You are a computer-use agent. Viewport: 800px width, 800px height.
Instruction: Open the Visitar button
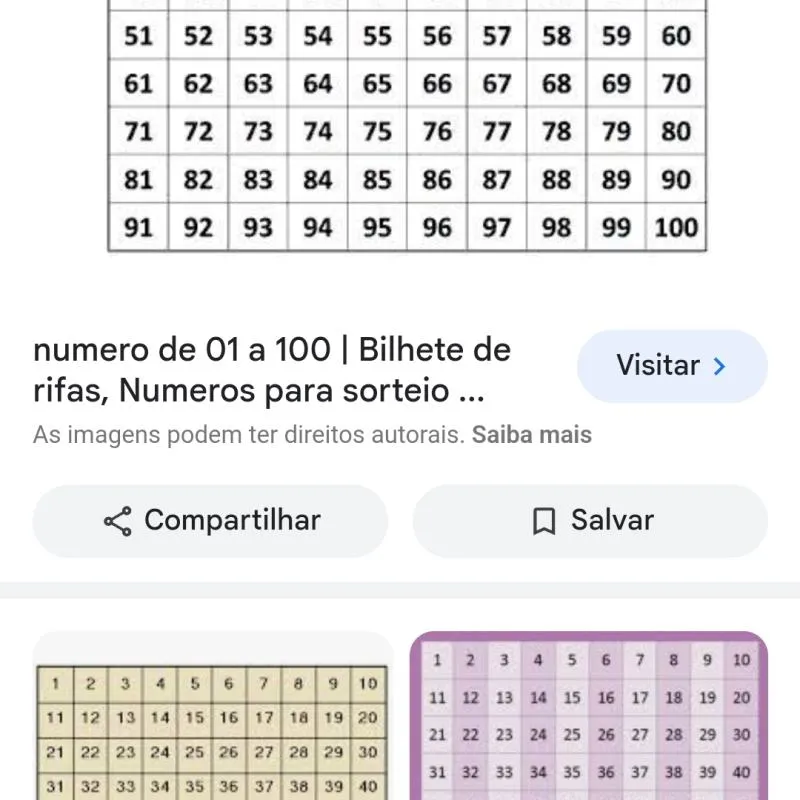coord(672,366)
